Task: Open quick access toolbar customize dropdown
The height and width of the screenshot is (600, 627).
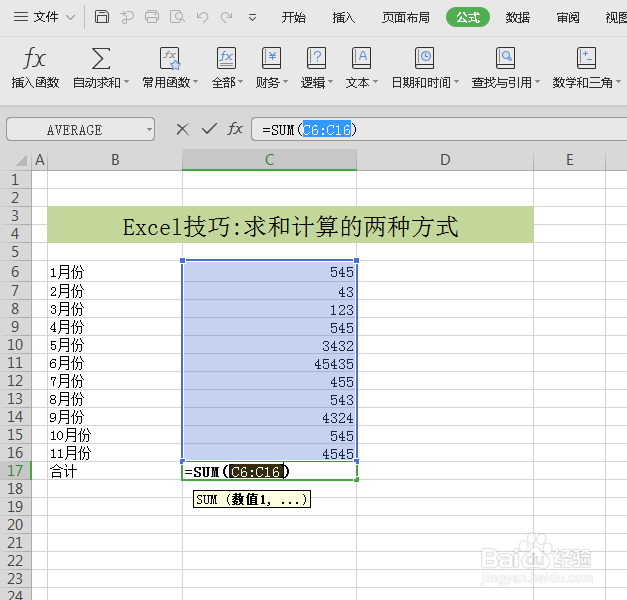Action: 252,18
